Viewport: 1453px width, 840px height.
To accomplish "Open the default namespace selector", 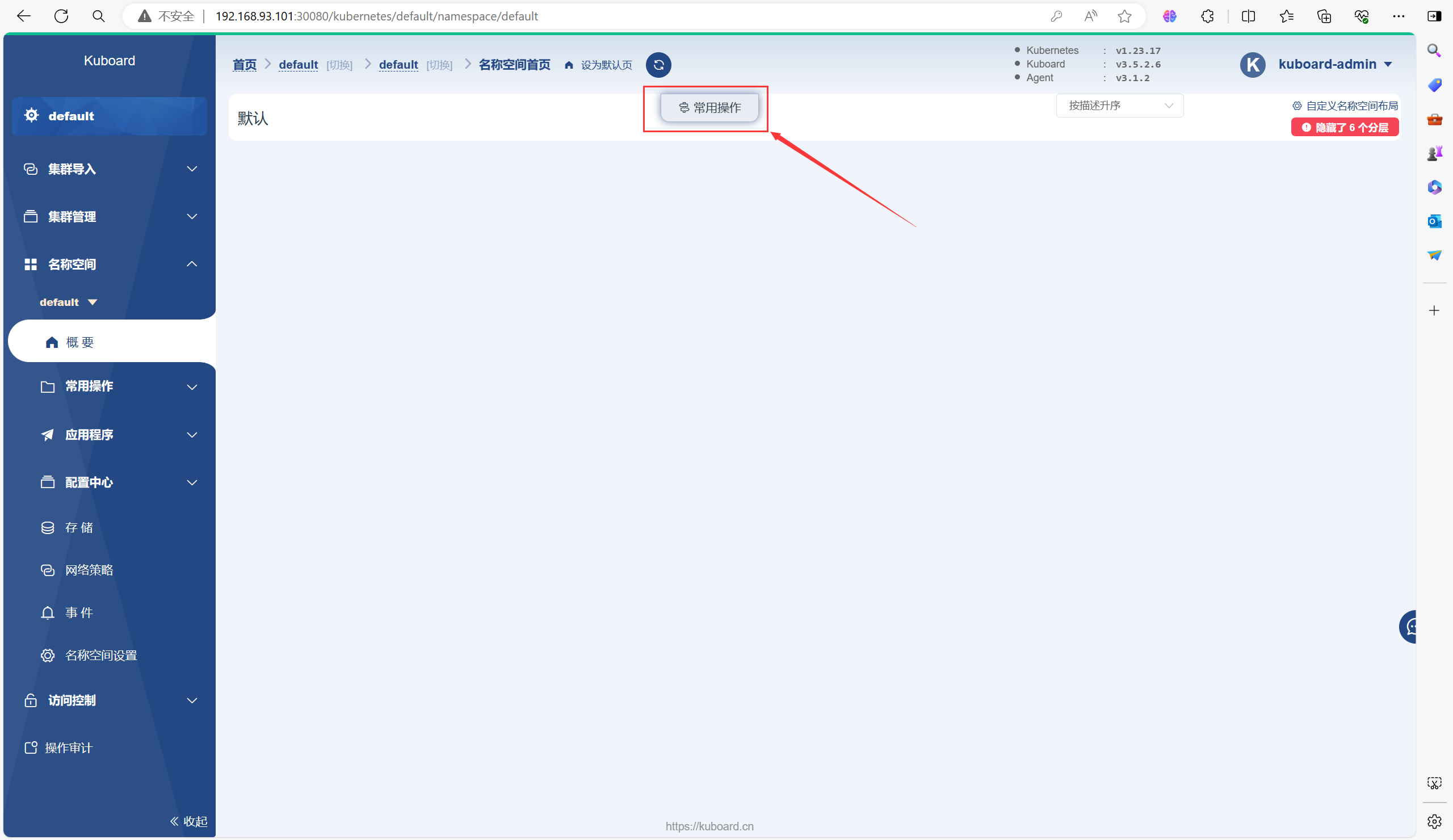I will pos(68,302).
